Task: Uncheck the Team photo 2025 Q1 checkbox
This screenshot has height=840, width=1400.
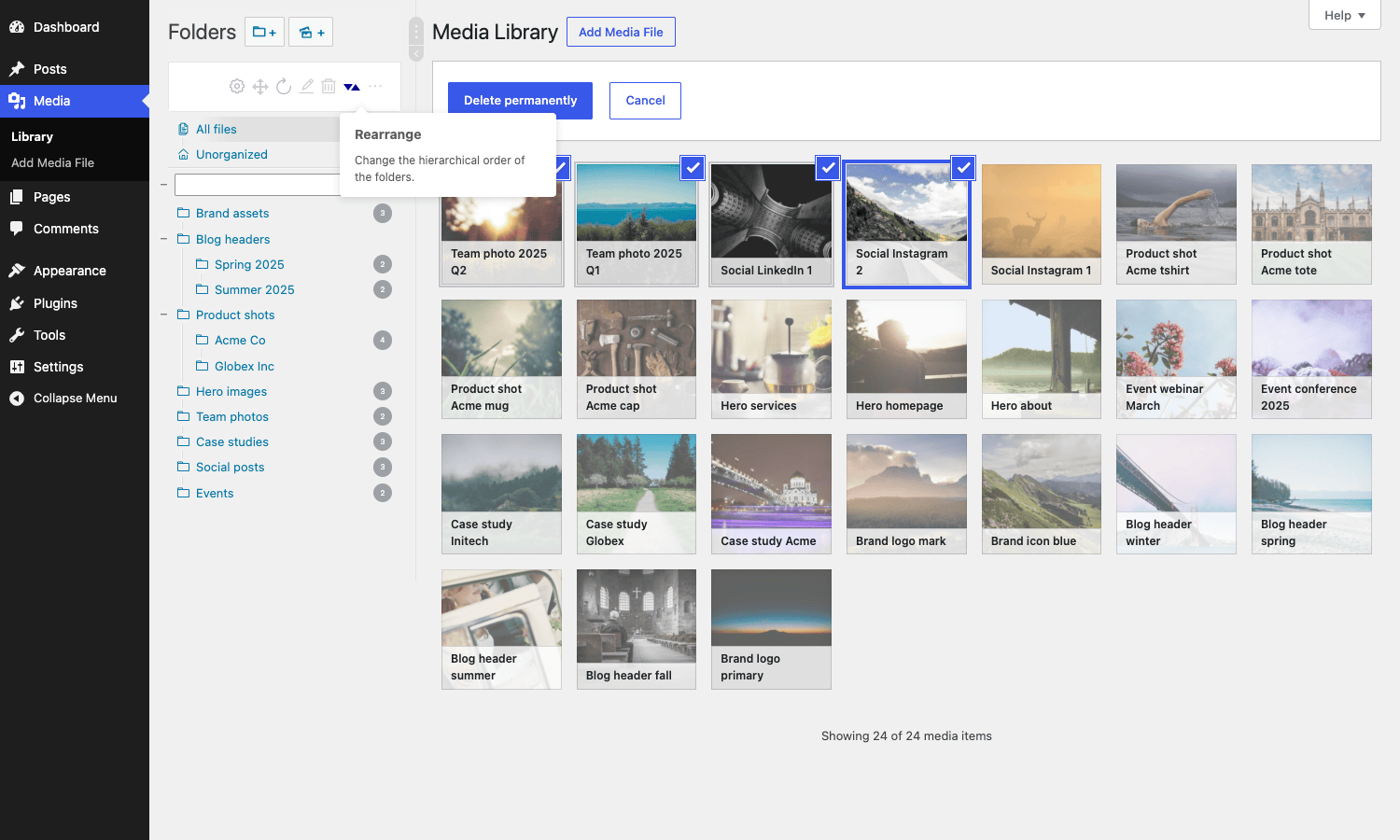Action: [x=693, y=168]
